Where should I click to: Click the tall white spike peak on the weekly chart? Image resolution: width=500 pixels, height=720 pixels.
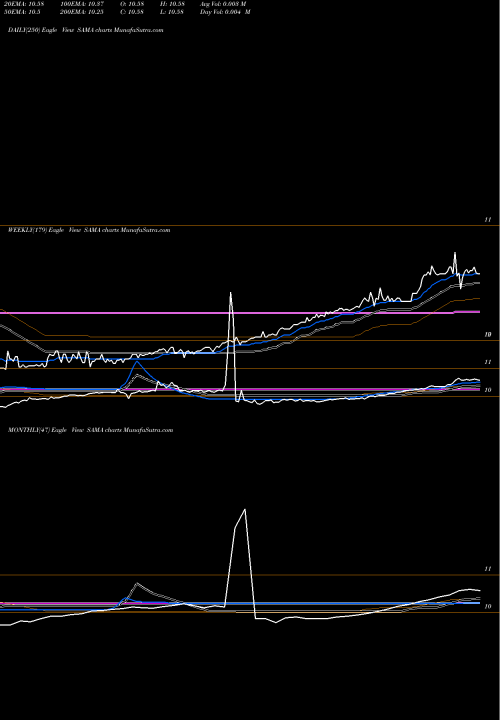pyautogui.click(x=230, y=293)
